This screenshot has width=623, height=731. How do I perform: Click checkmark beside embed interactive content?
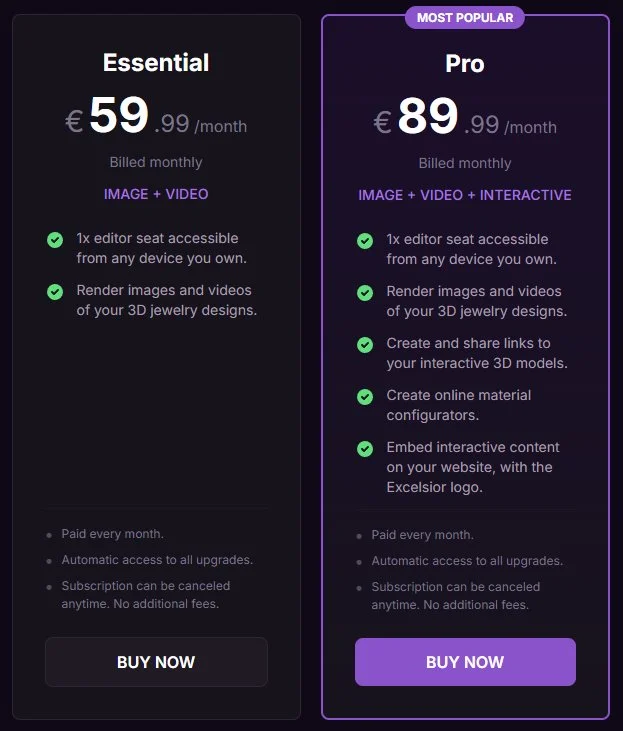point(365,449)
